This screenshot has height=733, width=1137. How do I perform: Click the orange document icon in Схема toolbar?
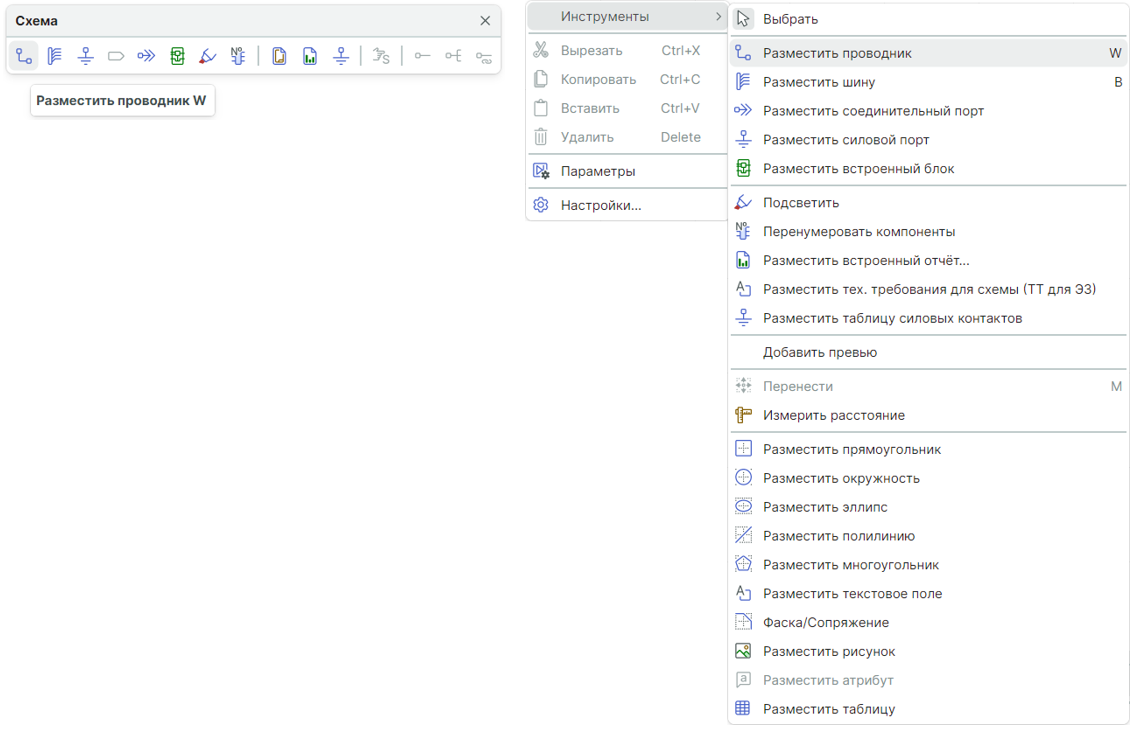click(279, 56)
